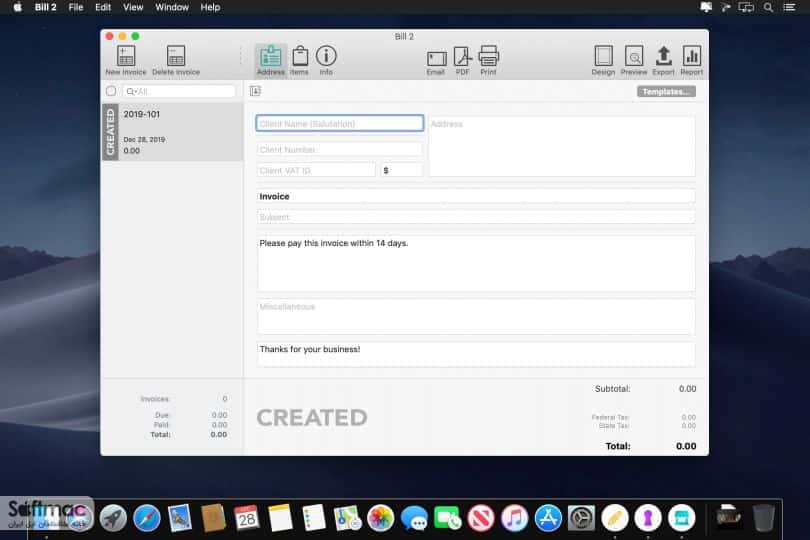Open the Report toolbar icon

692,60
